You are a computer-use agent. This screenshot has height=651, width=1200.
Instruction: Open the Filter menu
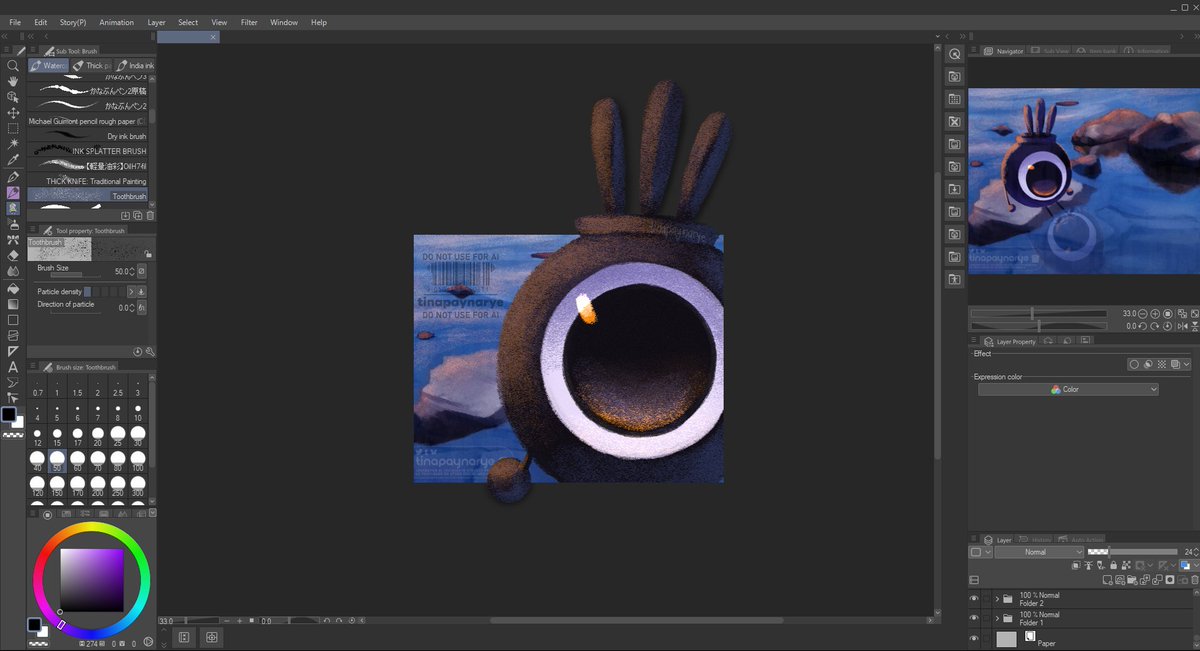249,22
